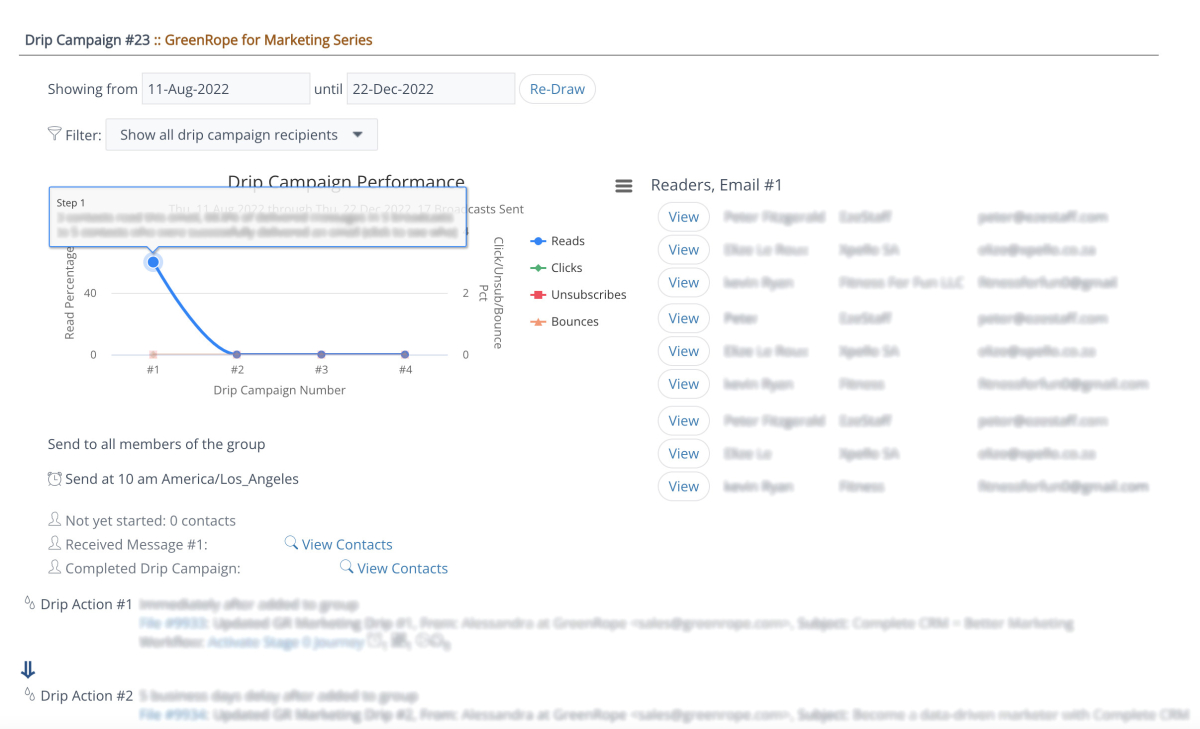Open View Contacts for Completed Drip Campaign

pos(402,568)
